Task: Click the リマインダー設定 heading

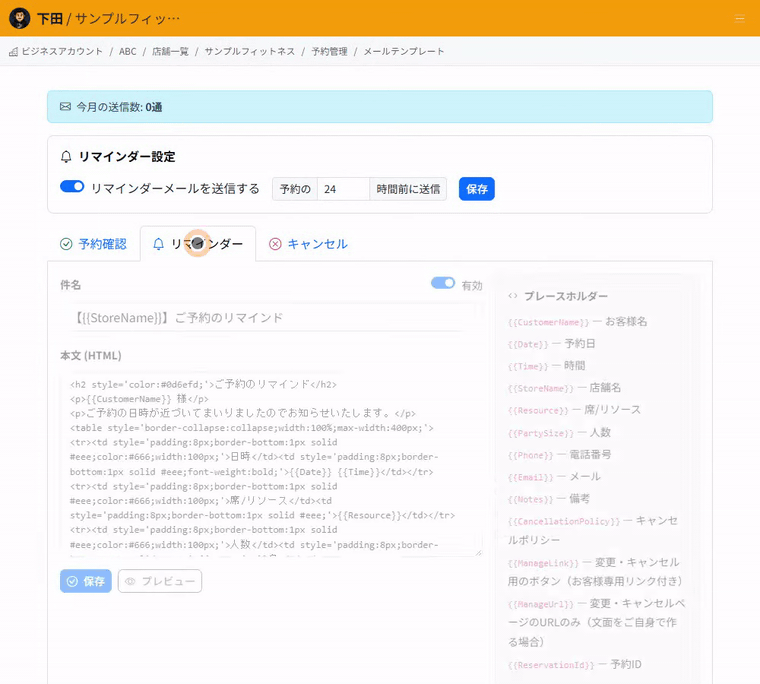Action: (x=127, y=157)
